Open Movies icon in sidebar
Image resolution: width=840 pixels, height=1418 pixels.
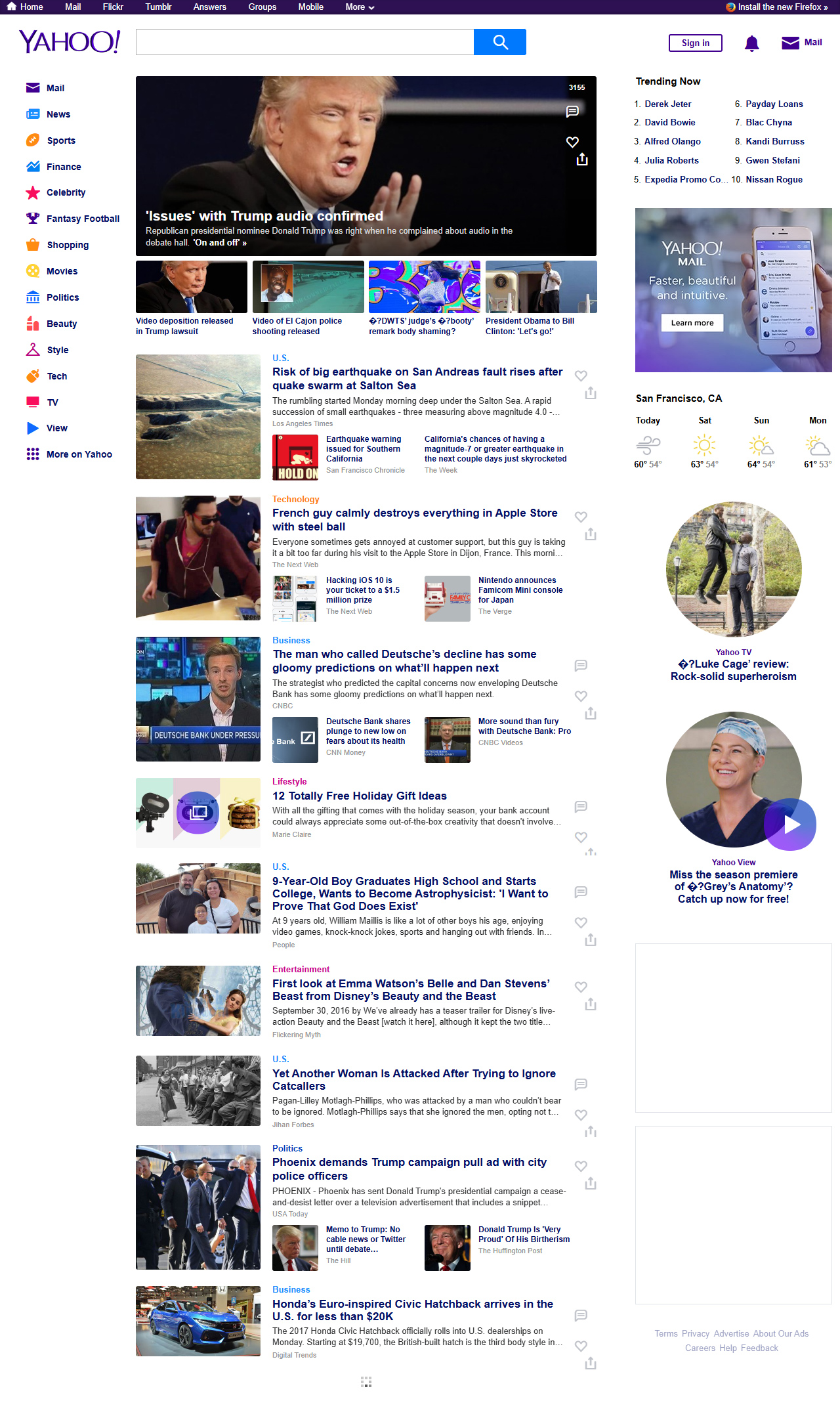pyautogui.click(x=33, y=271)
